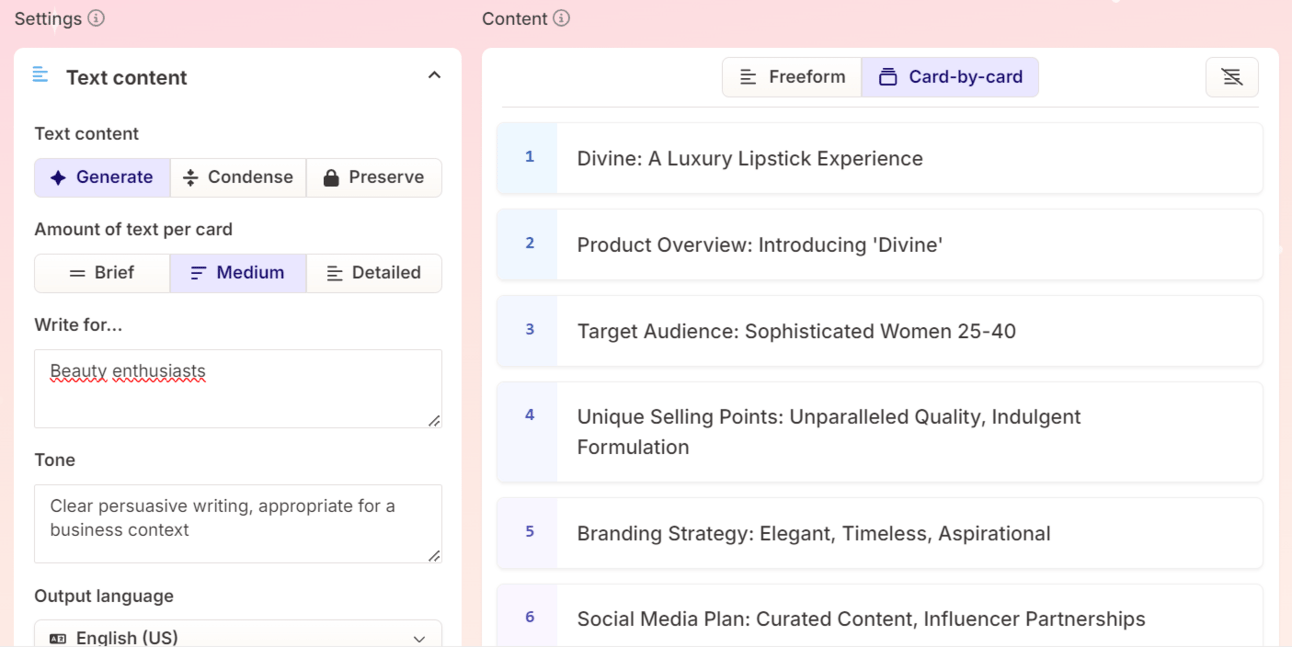The width and height of the screenshot is (1292, 647).
Task: Switch to Card-by-card tab
Action: [x=950, y=77]
